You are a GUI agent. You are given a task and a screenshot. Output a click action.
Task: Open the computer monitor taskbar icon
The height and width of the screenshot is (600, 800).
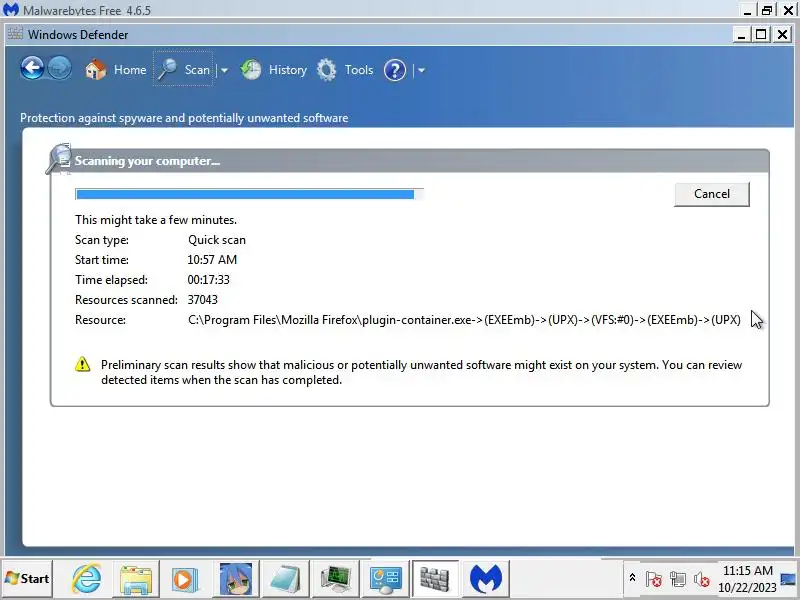335,579
